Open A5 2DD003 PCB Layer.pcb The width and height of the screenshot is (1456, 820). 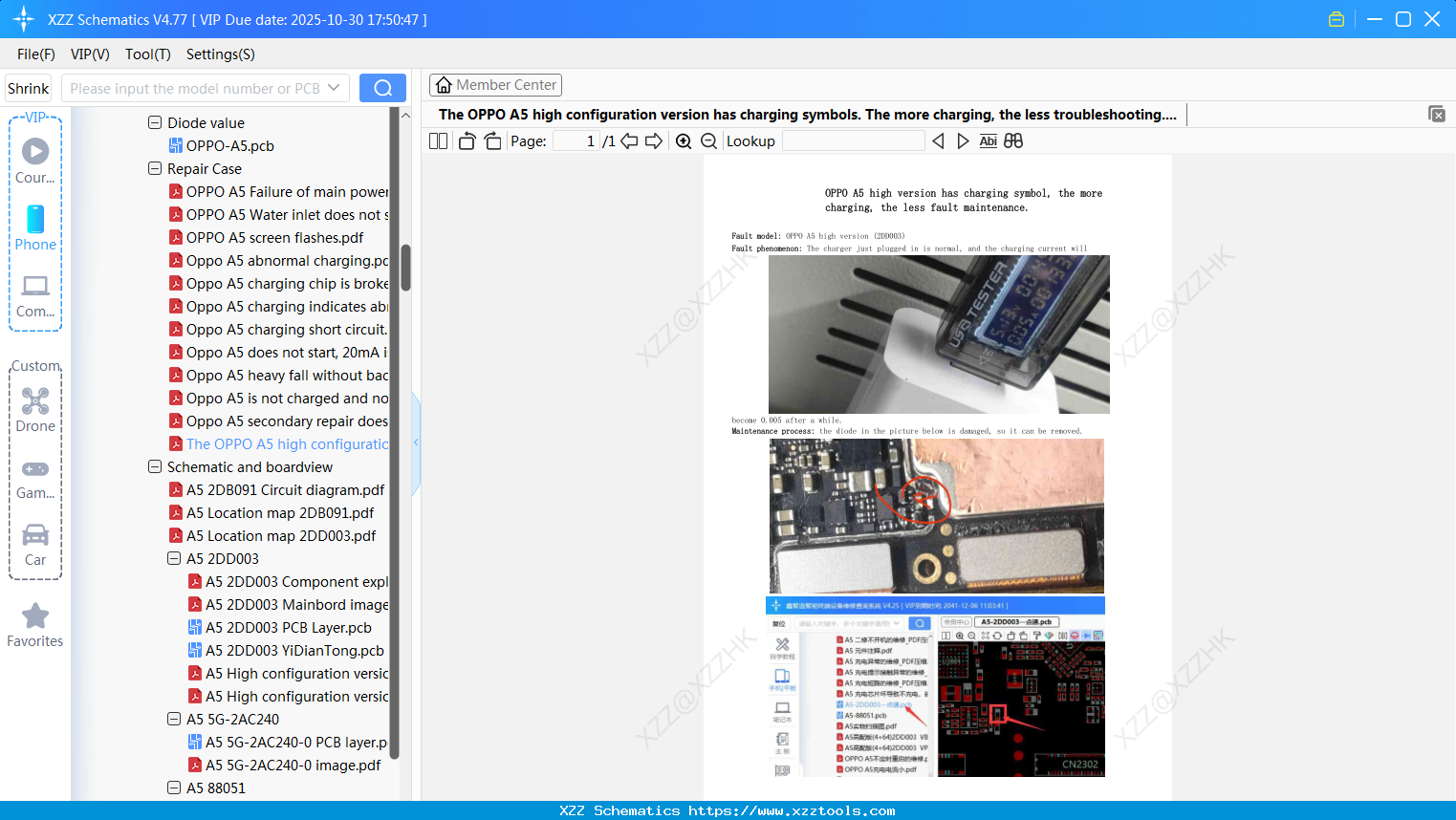289,628
